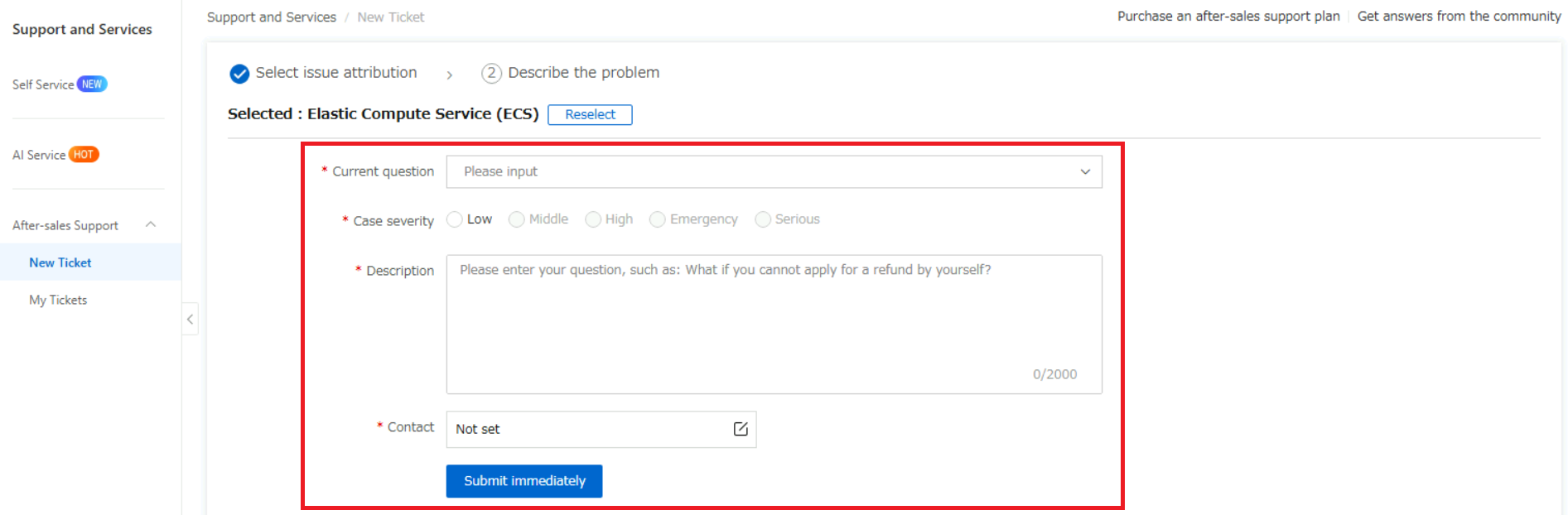Select Low case severity
This screenshot has width=1568, height=515.
455,219
